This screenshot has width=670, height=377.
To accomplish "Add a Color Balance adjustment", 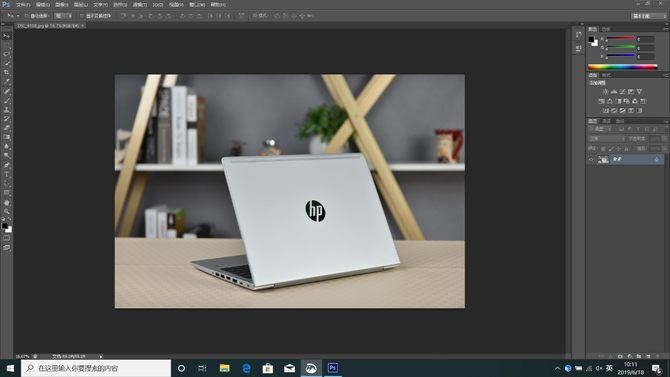I will [x=610, y=101].
